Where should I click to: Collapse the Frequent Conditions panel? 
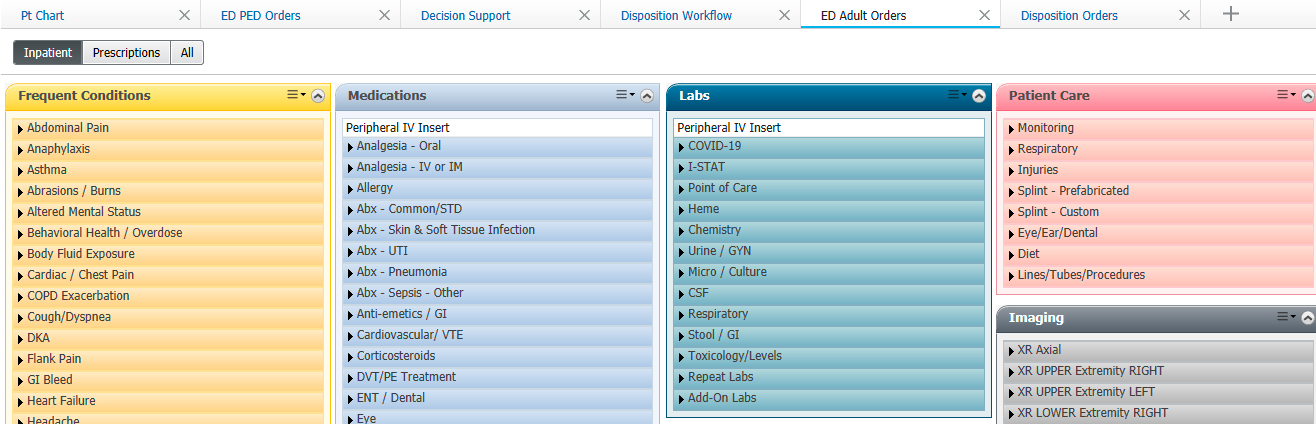[318, 96]
